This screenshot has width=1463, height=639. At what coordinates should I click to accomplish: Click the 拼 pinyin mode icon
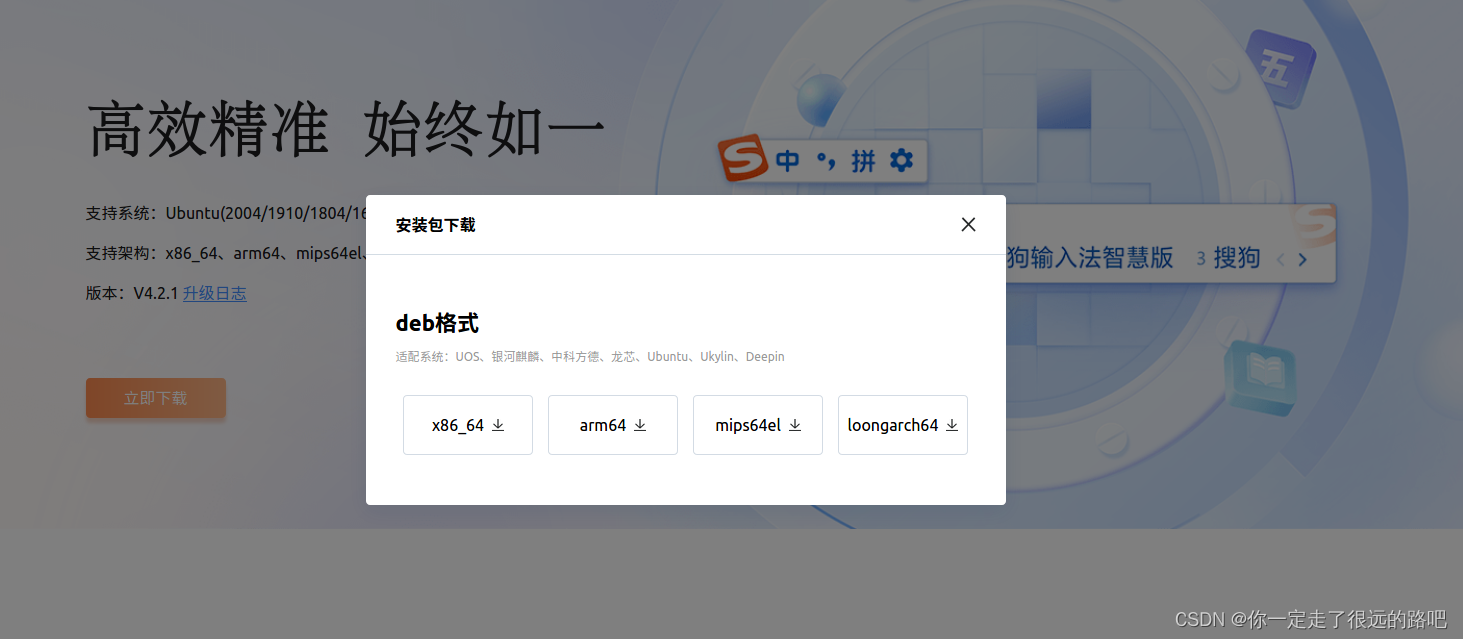tap(863, 160)
